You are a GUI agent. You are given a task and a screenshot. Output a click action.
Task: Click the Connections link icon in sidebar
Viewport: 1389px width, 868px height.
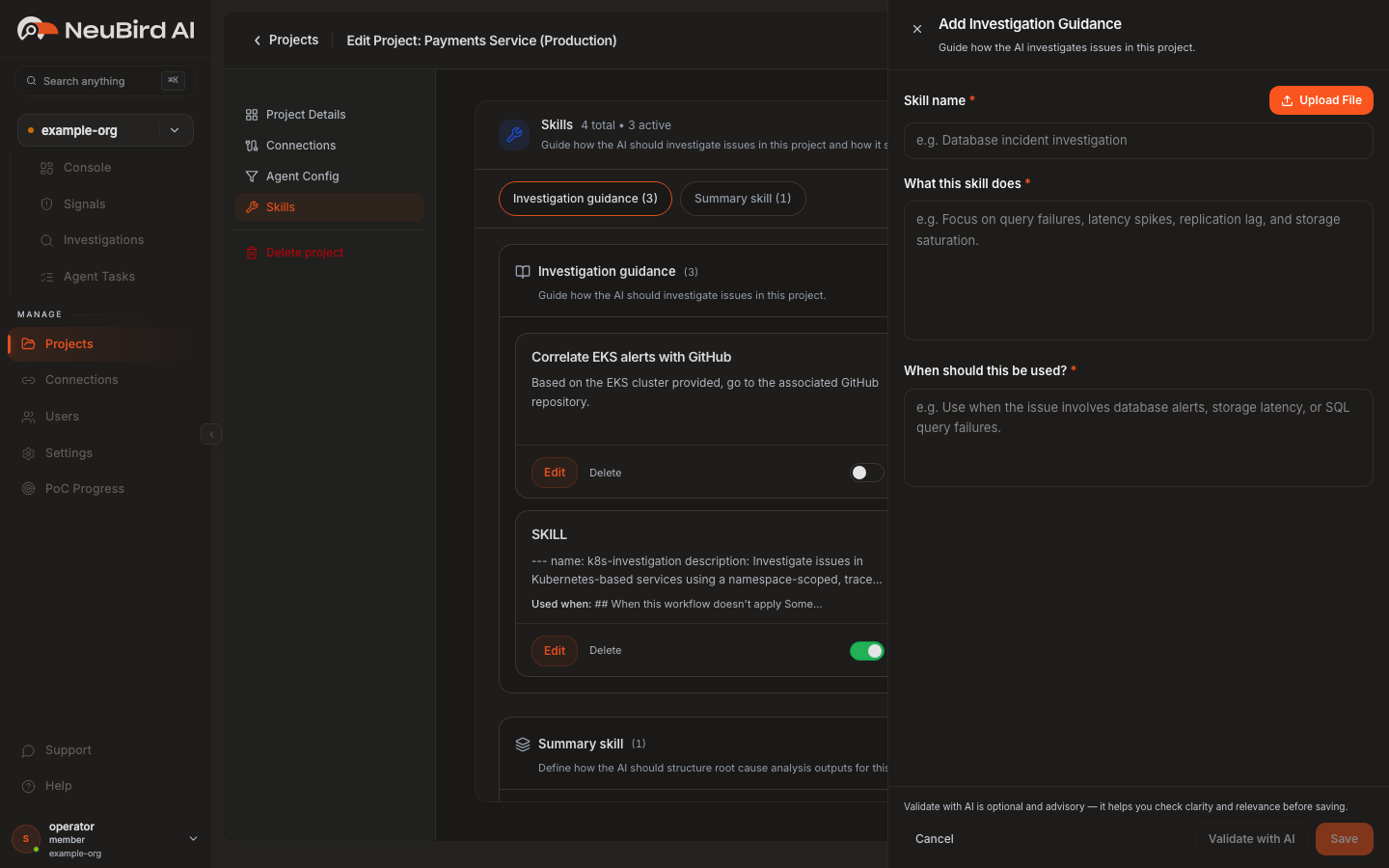click(x=28, y=380)
